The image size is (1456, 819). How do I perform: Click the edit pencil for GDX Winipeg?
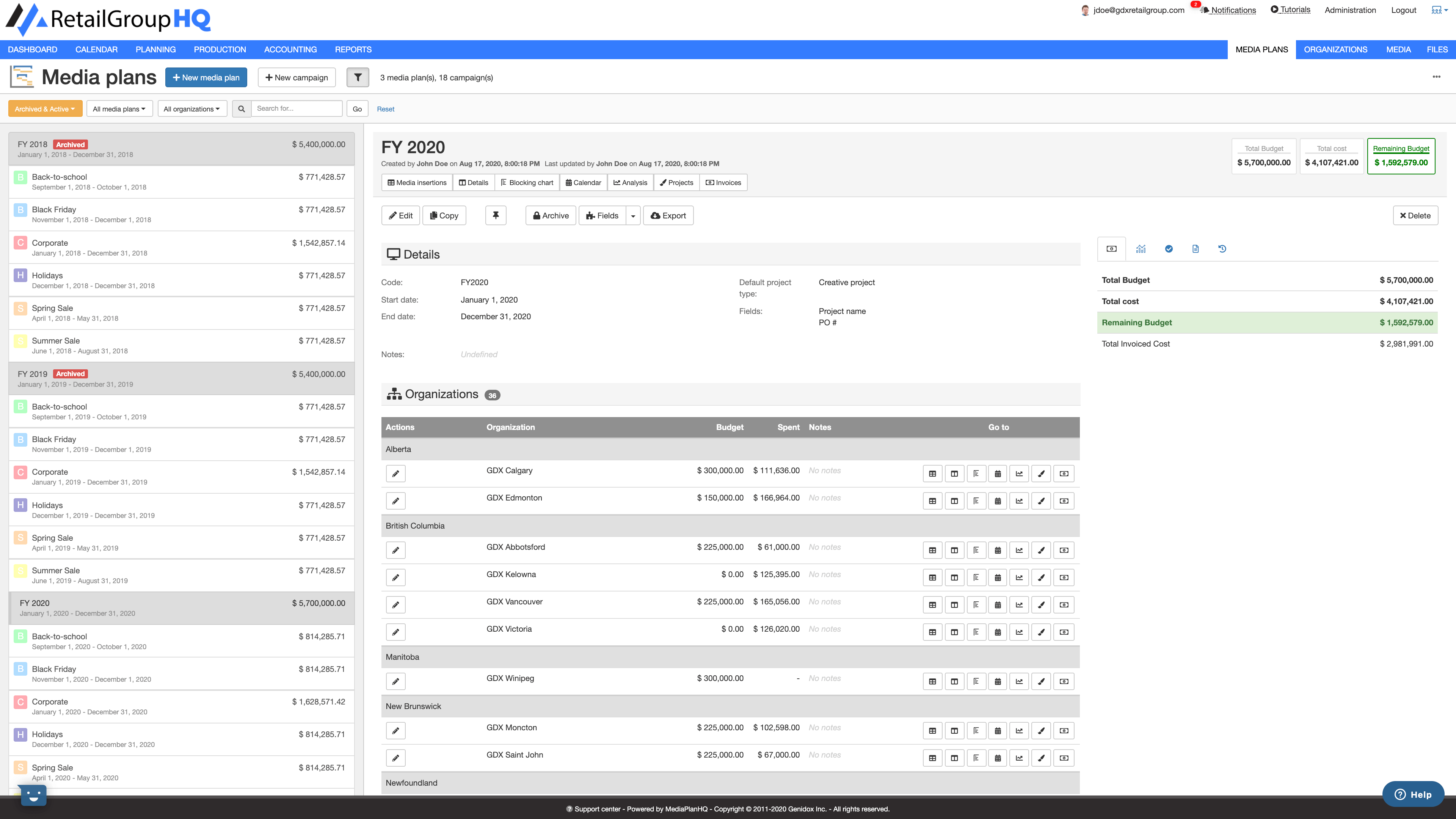(395, 681)
